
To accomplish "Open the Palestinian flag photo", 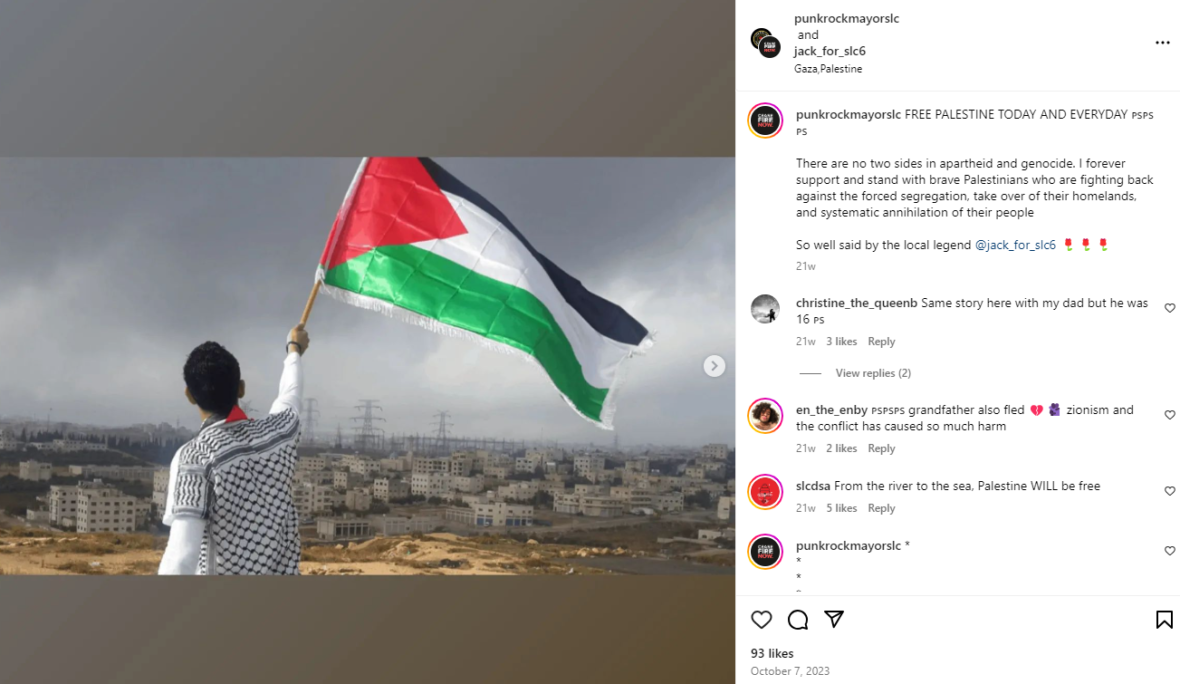I will pos(367,366).
